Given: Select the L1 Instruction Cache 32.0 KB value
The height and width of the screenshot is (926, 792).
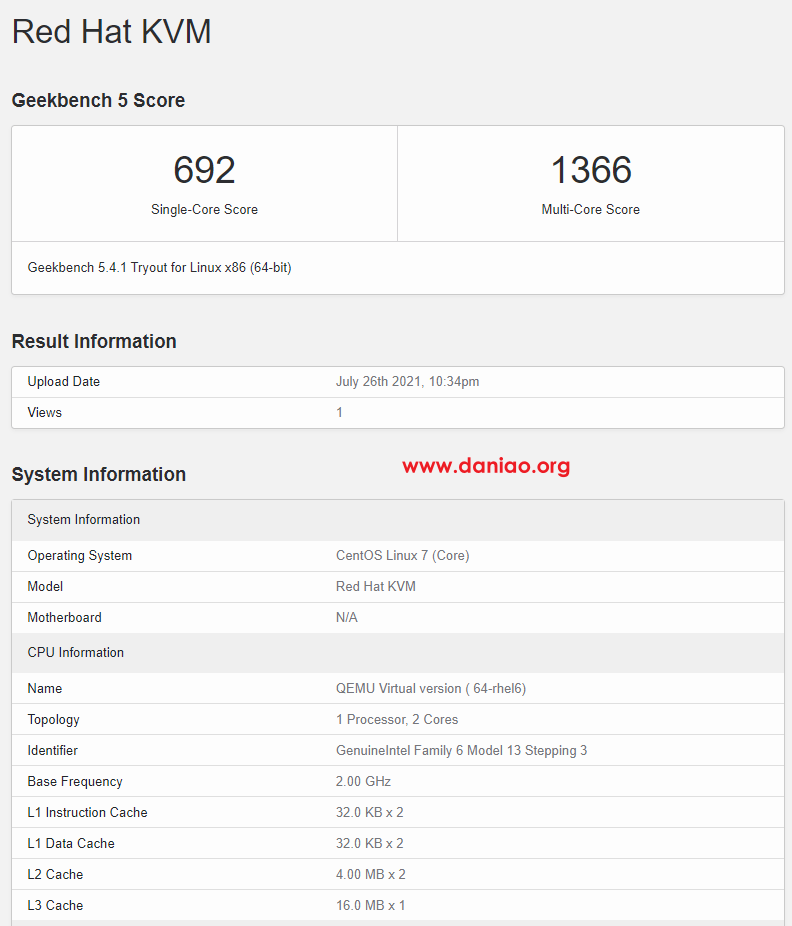Looking at the screenshot, I should (x=370, y=813).
